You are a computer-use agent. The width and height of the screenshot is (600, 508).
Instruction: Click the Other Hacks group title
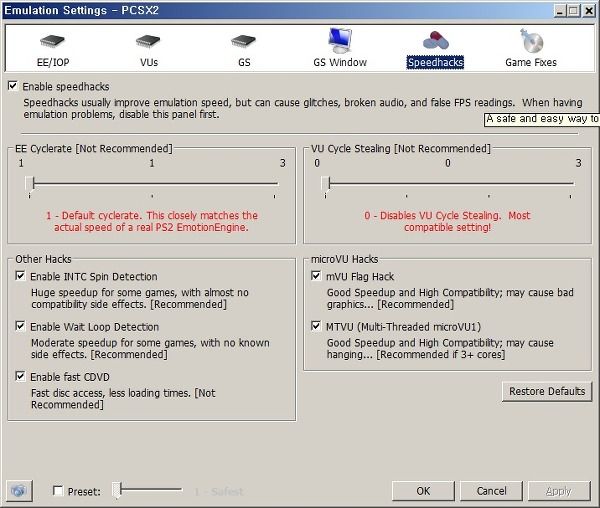coord(43,259)
